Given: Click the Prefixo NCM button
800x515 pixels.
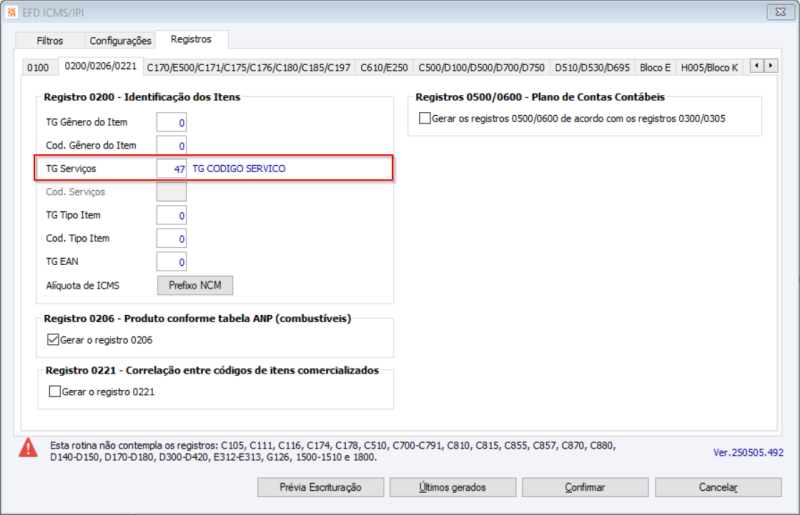Looking at the screenshot, I should coord(195,285).
